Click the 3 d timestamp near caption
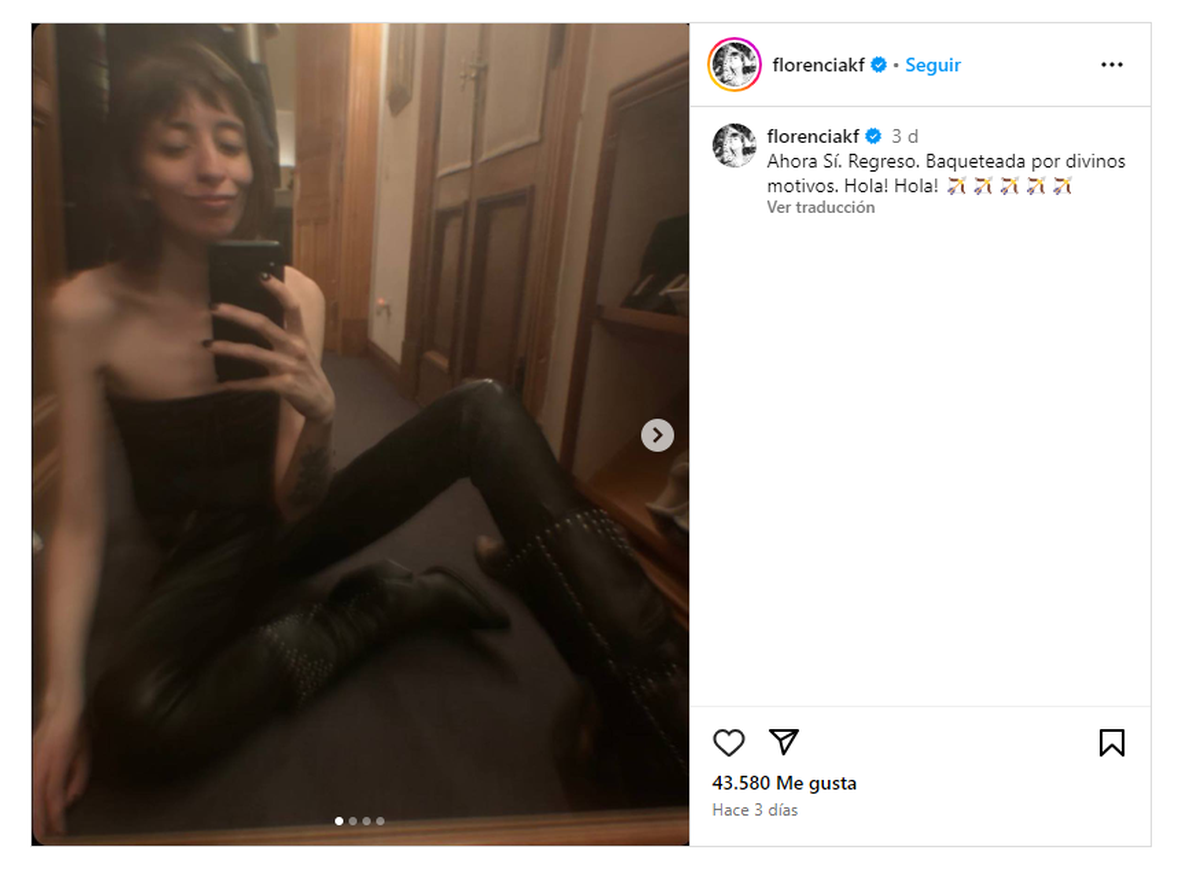The image size is (1200, 887). coord(905,136)
